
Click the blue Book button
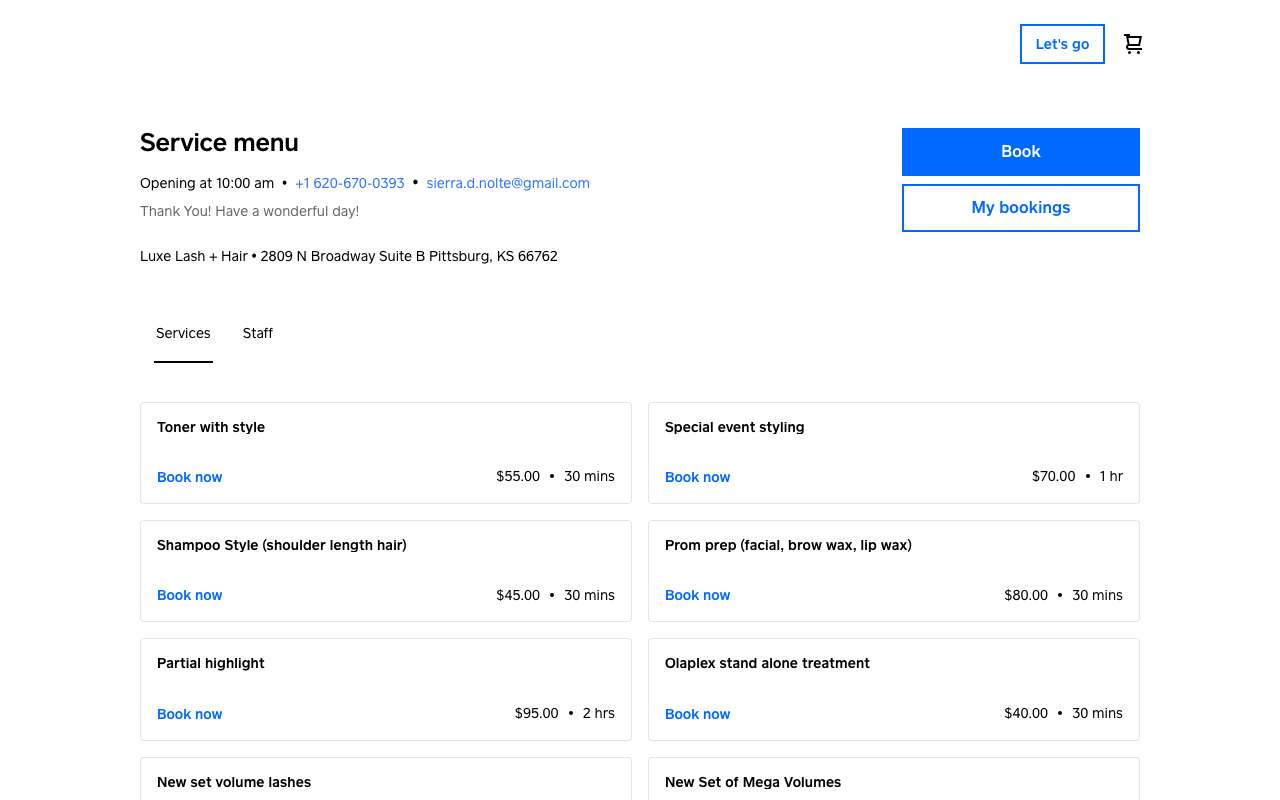(1021, 152)
